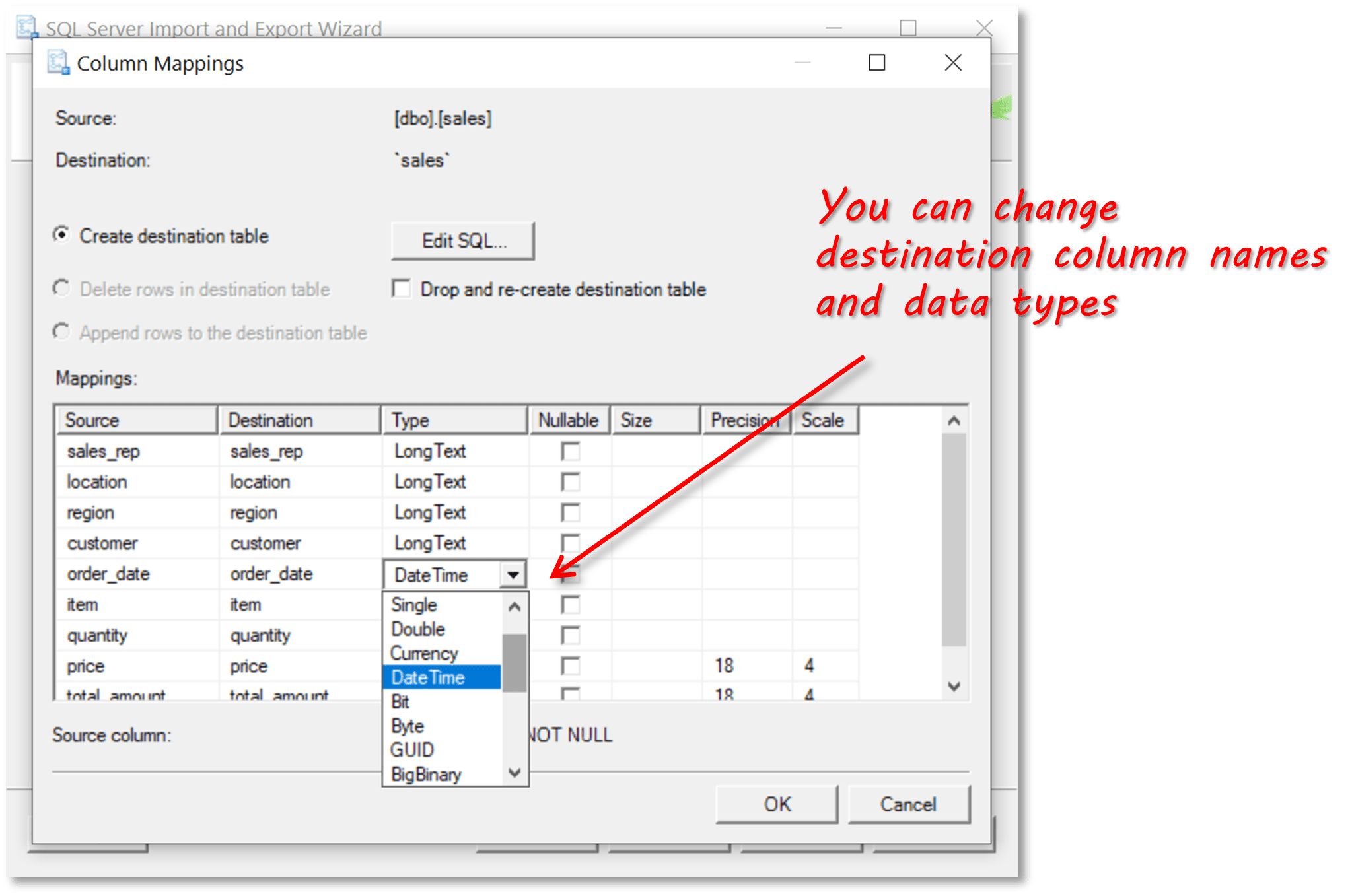The image size is (1350, 896).
Task: Choose Currency in the type list
Action: 424,653
